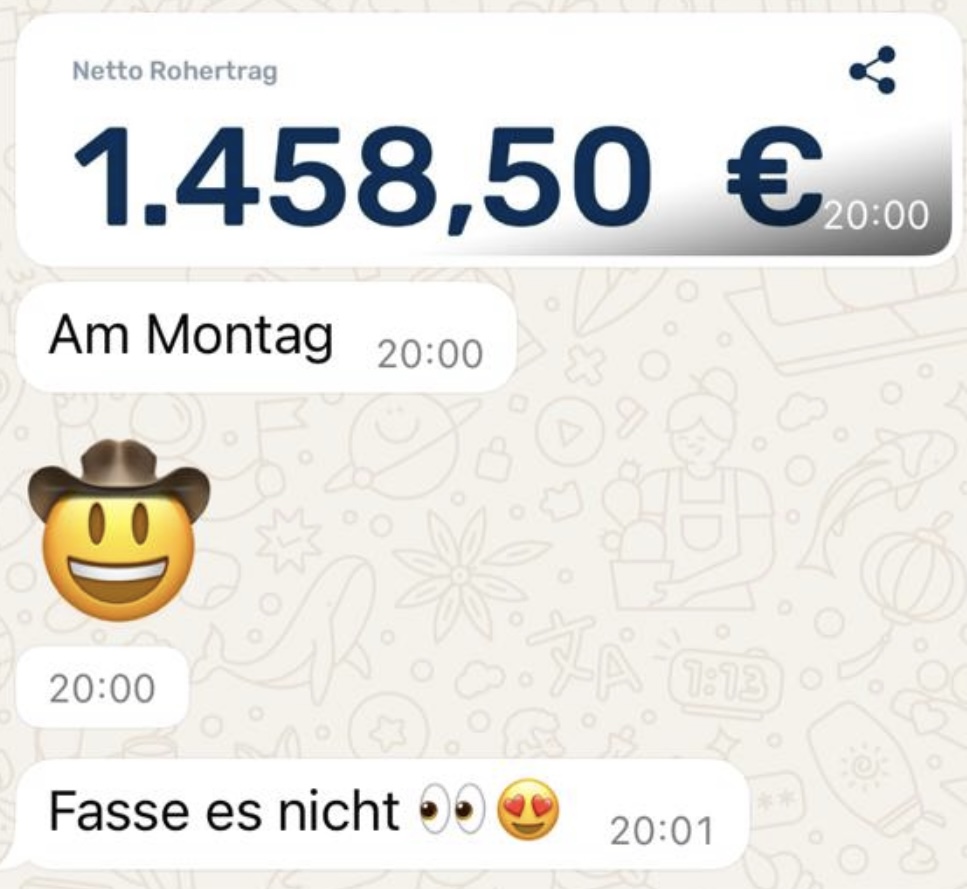Tap the "Fasse es nicht" message text

point(224,811)
